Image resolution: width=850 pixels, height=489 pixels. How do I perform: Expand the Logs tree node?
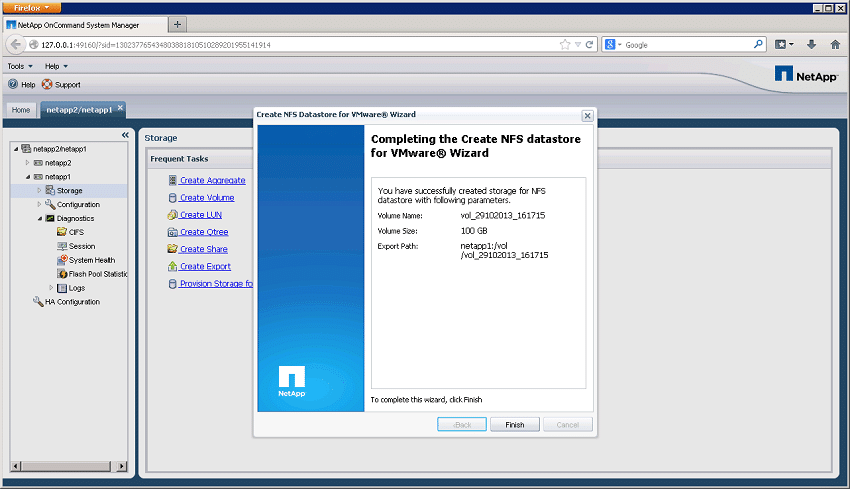(x=51, y=288)
